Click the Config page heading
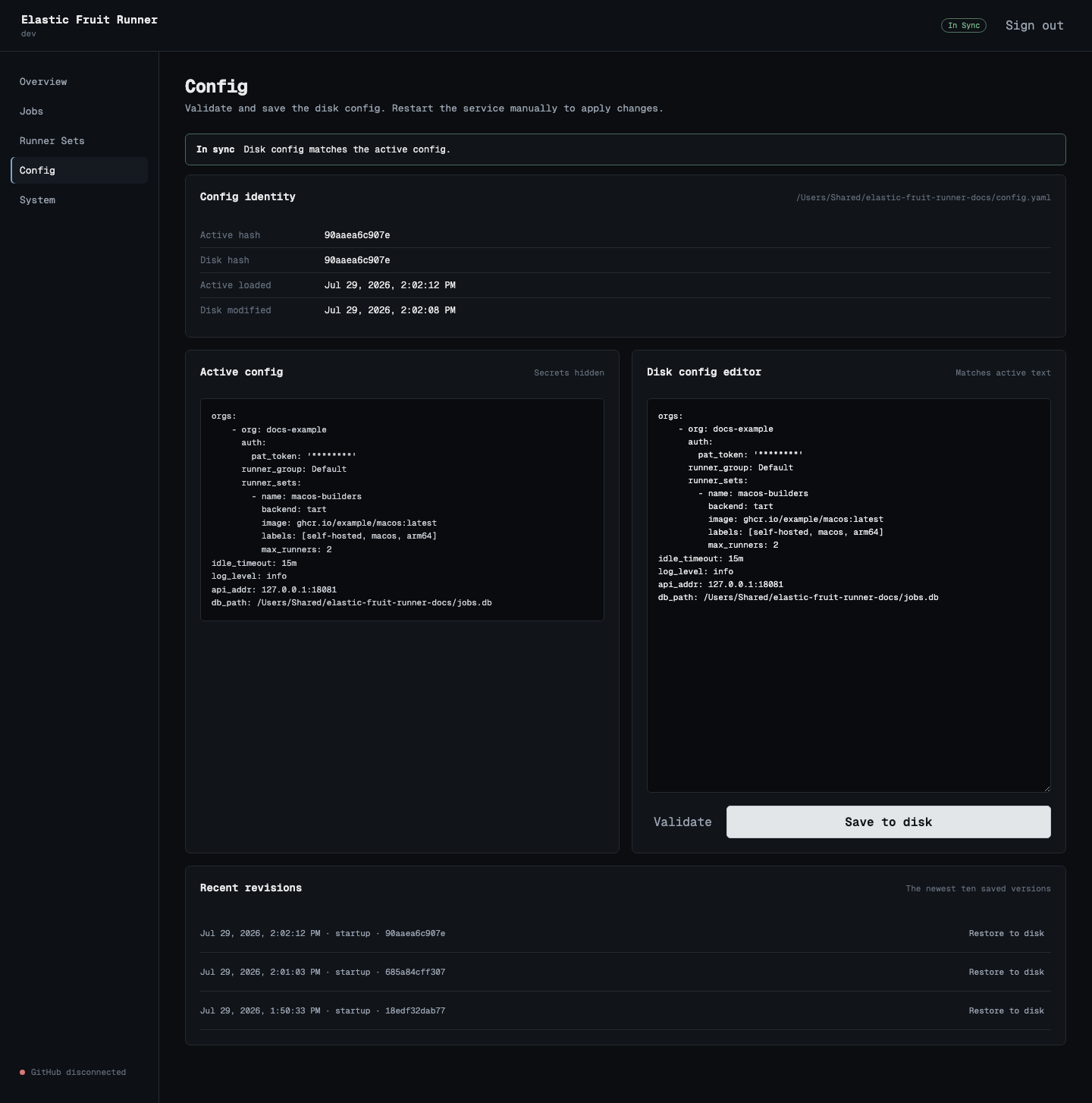1092x1103 pixels. tap(216, 86)
